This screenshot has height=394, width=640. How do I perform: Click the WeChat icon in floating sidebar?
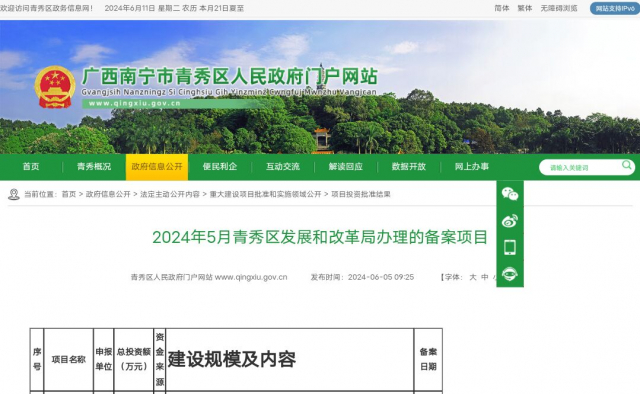pos(510,194)
